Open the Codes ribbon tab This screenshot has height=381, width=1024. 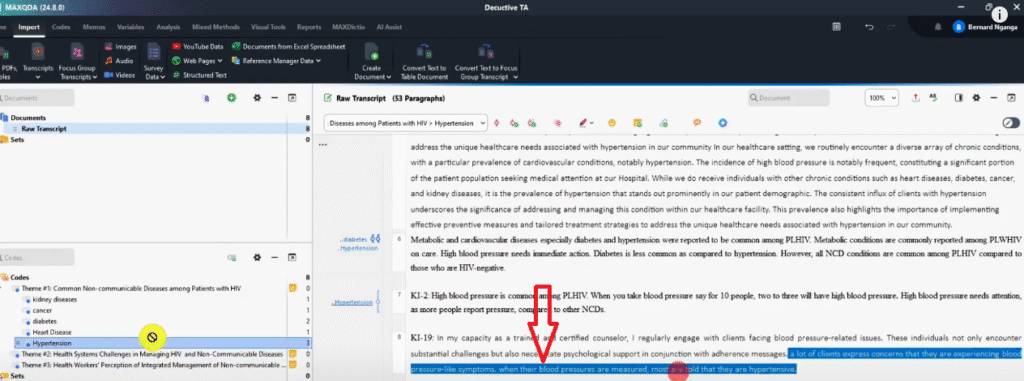[x=61, y=27]
